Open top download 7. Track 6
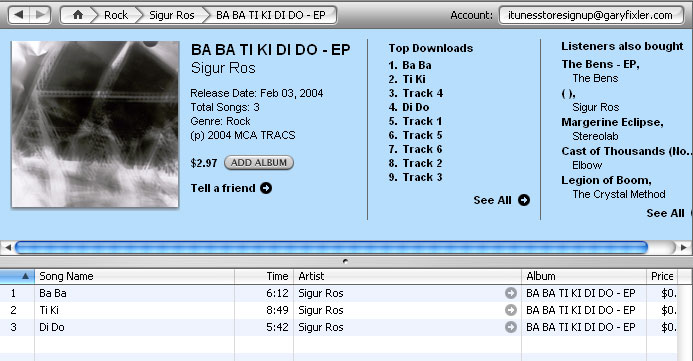Image resolution: width=693 pixels, height=361 pixels. tap(415, 149)
